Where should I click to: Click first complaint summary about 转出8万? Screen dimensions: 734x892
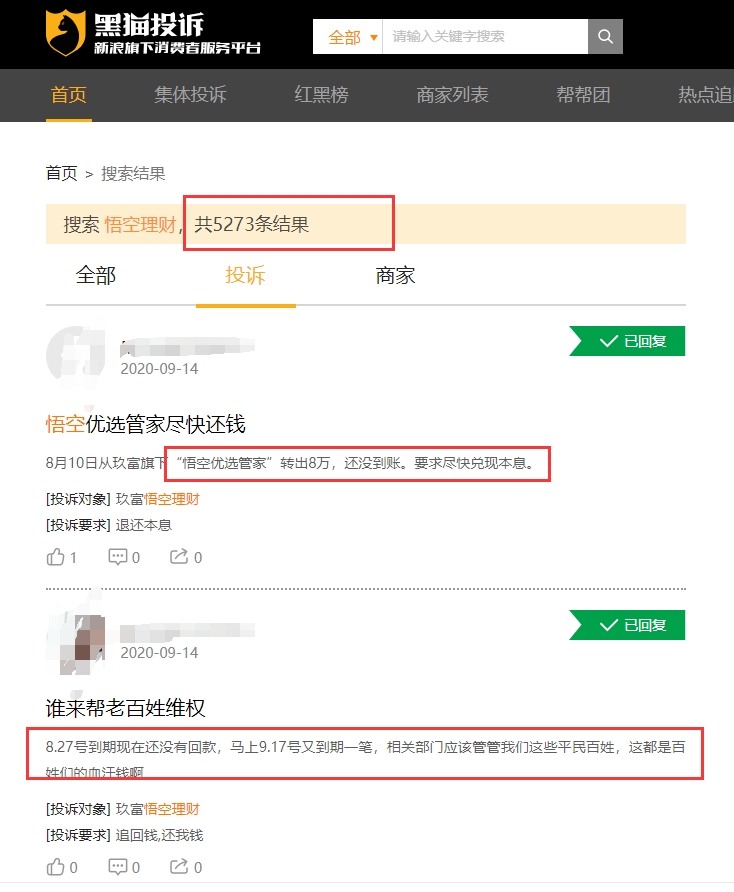pos(290,463)
